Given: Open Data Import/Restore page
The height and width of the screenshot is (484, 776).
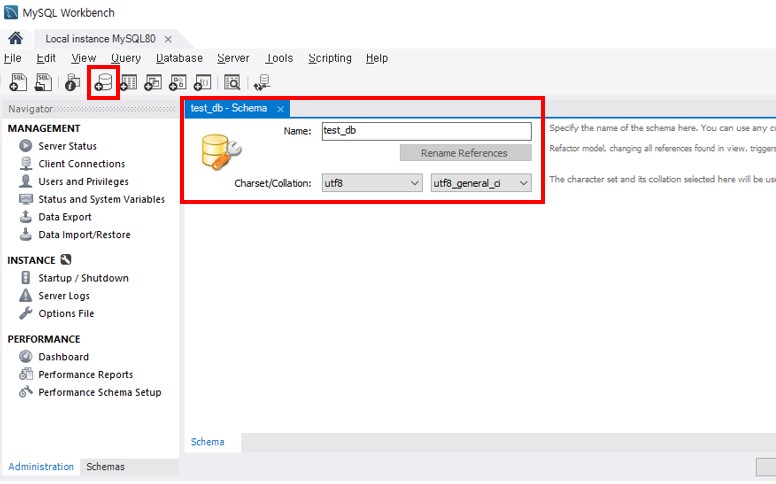Looking at the screenshot, I should [x=84, y=235].
